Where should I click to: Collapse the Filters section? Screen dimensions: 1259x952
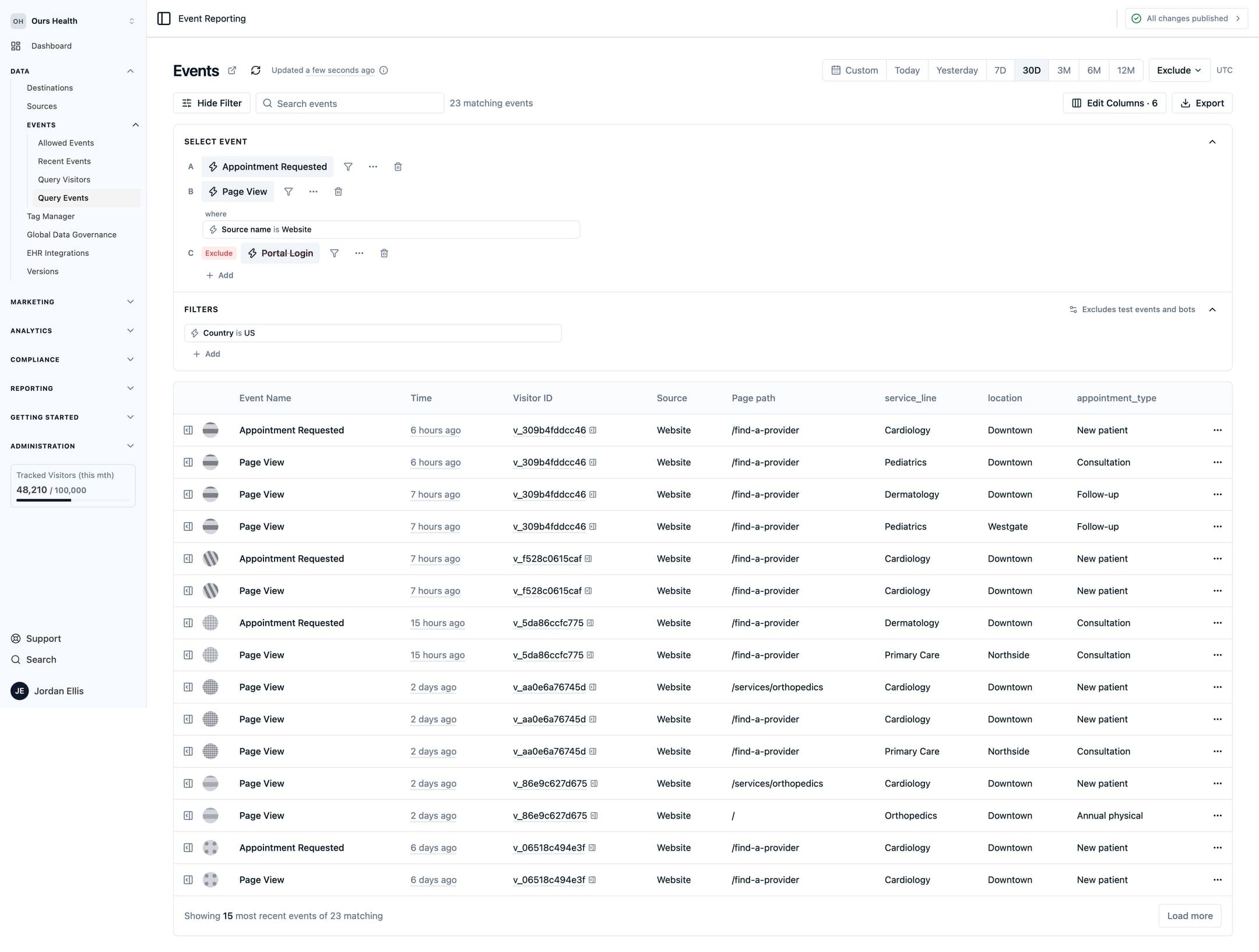pos(1212,310)
